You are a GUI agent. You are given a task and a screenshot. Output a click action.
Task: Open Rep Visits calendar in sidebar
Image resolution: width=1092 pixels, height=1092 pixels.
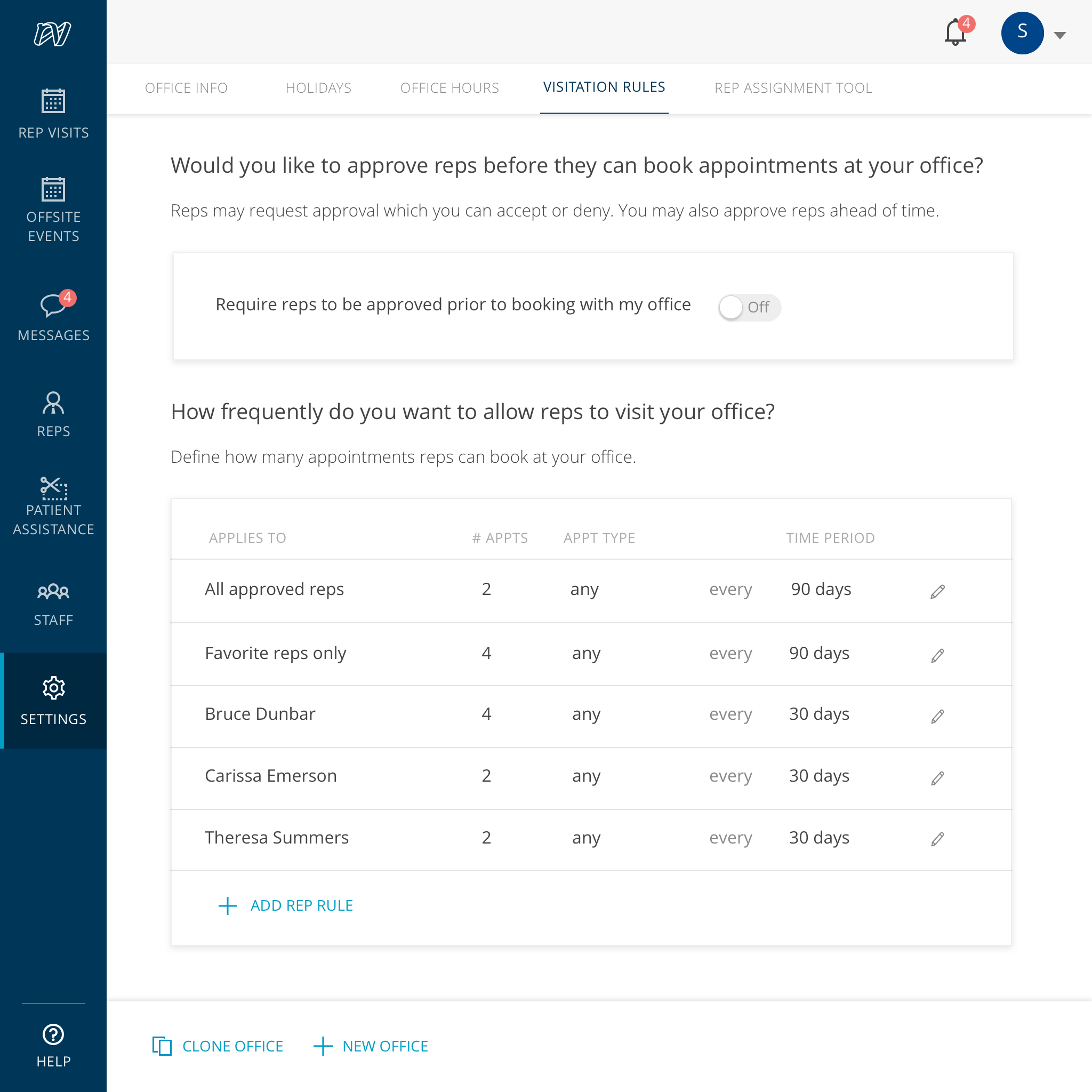click(53, 114)
